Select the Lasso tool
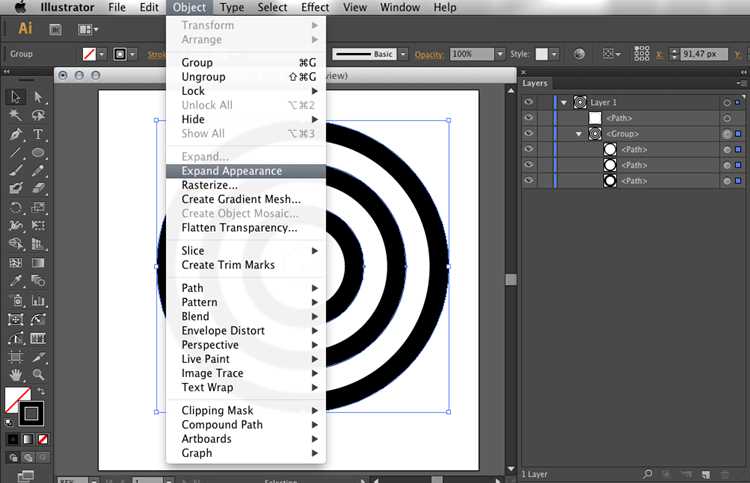This screenshot has width=750, height=483. coord(38,115)
